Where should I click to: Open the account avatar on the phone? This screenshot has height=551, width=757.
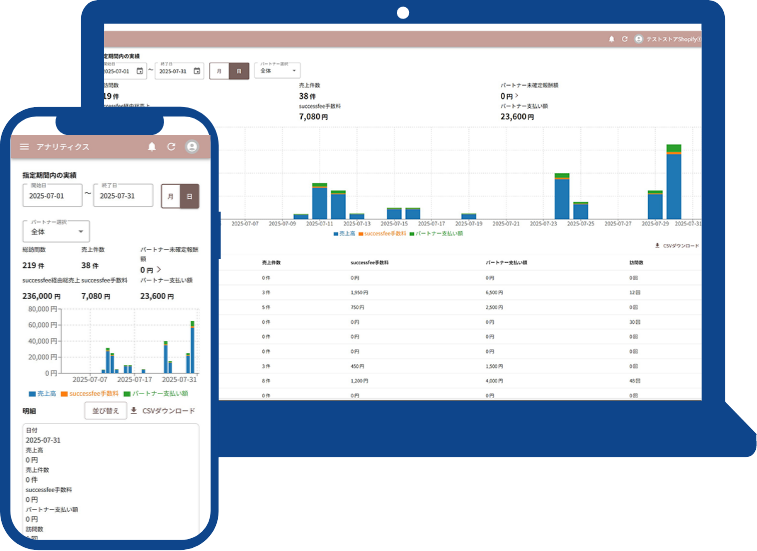(192, 147)
